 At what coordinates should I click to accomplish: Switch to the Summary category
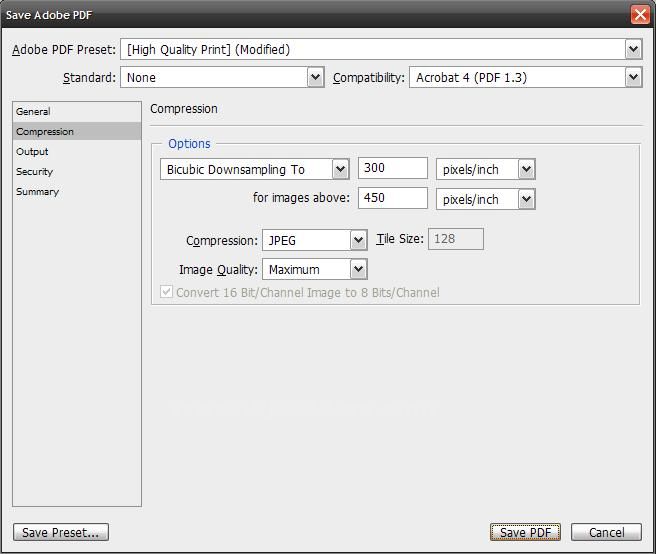coord(77,192)
